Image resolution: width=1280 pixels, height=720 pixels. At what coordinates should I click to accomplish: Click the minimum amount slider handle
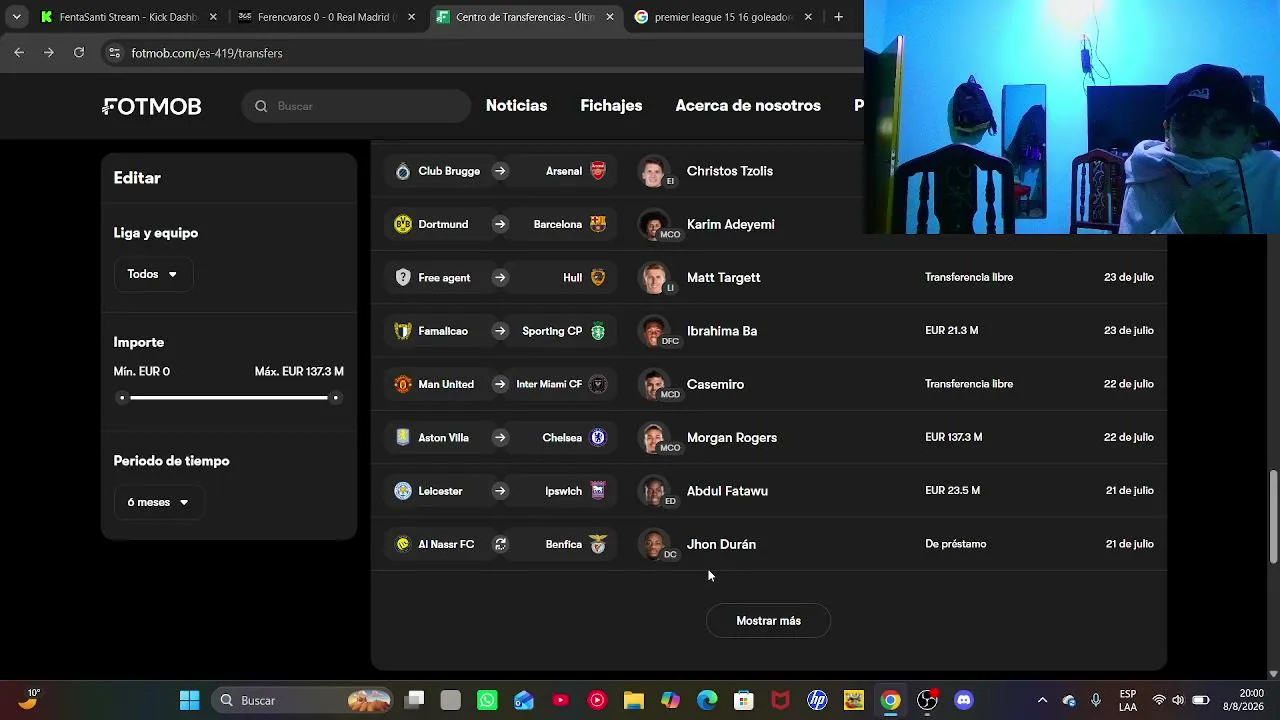click(x=122, y=398)
